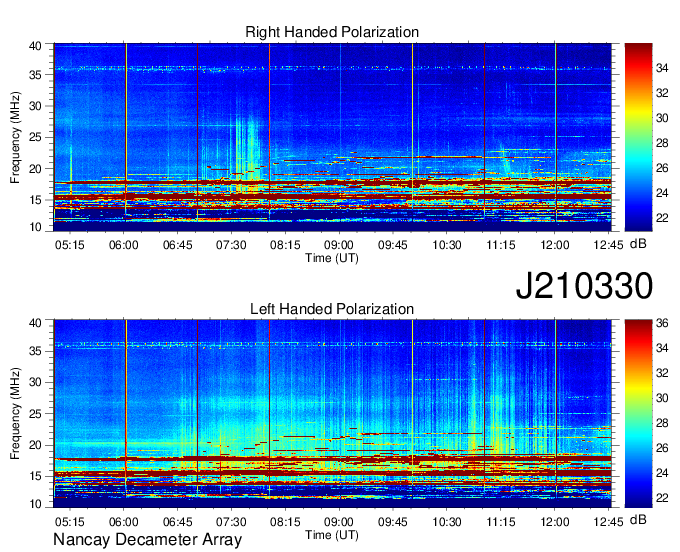Click the 07:30 tick in Right Handed plot
Screen dimensions: 680x552
[231, 245]
